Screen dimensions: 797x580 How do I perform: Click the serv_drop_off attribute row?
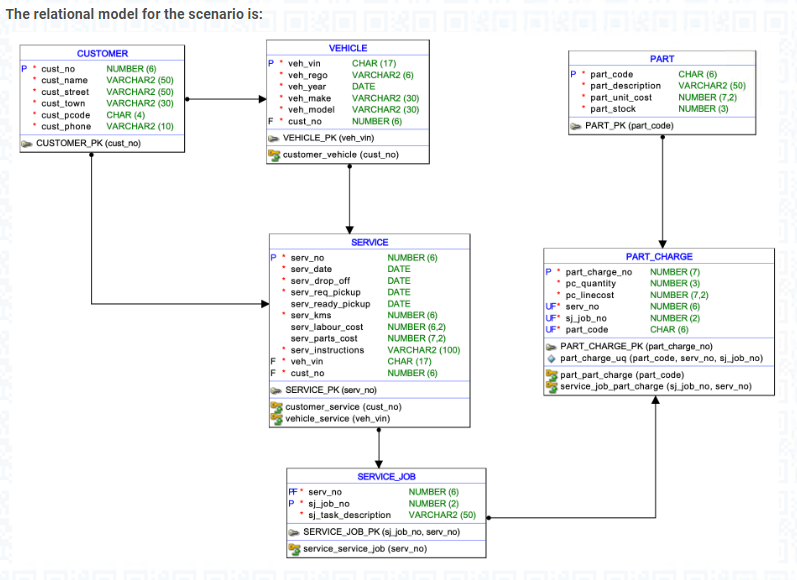pos(370,281)
